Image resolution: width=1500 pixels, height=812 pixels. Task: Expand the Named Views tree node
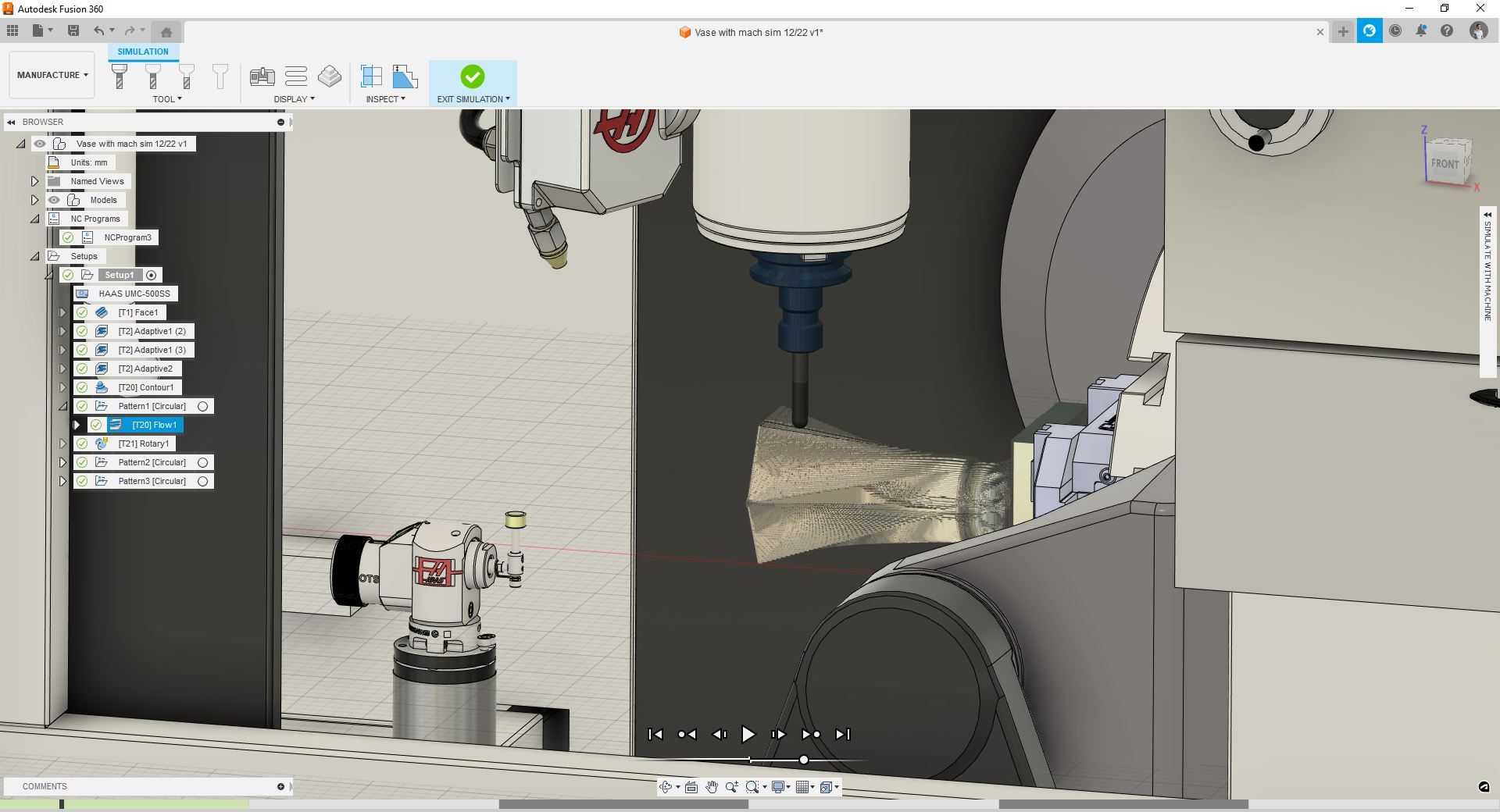coord(34,181)
